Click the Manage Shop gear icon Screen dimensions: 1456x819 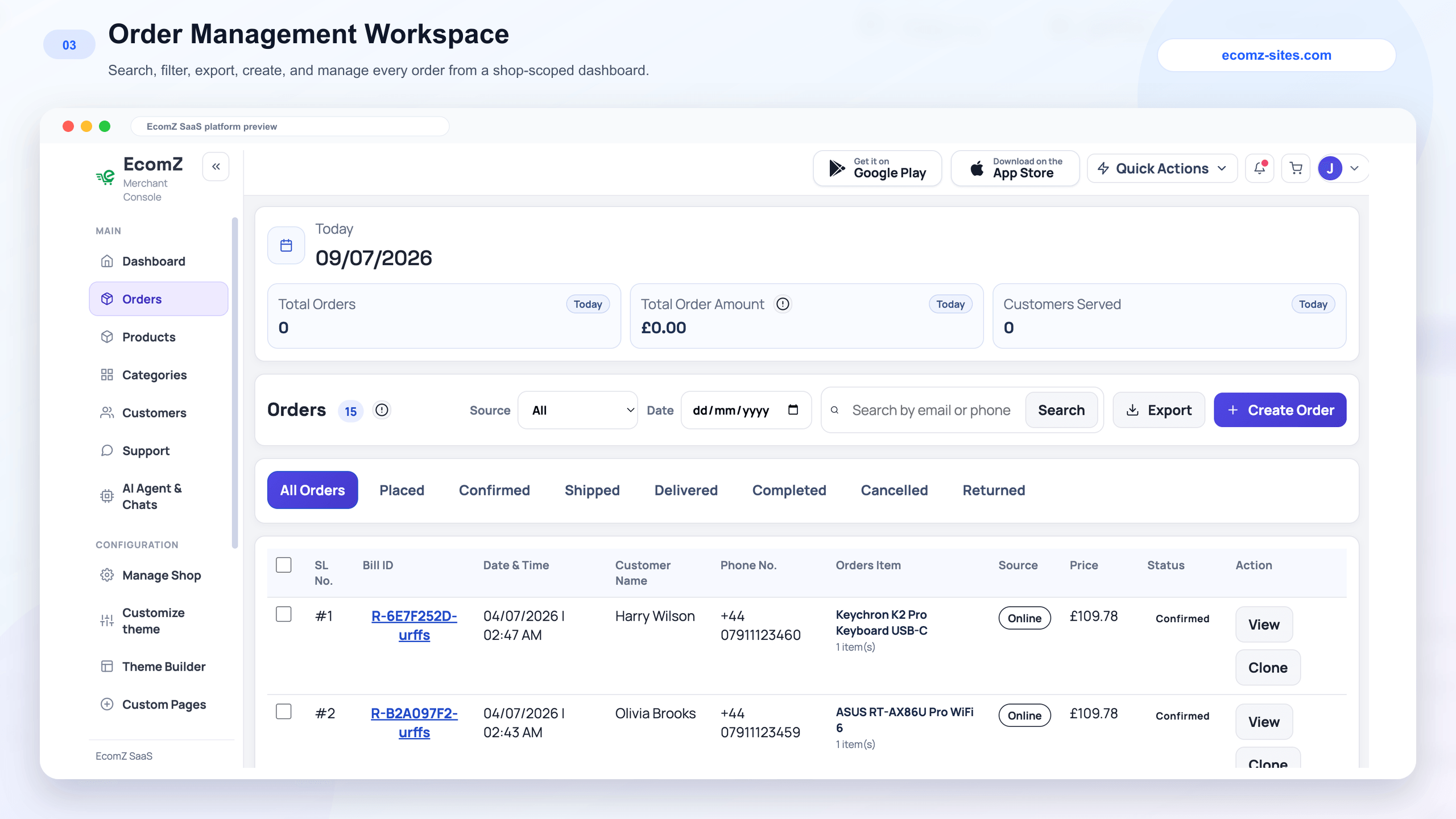click(x=107, y=575)
